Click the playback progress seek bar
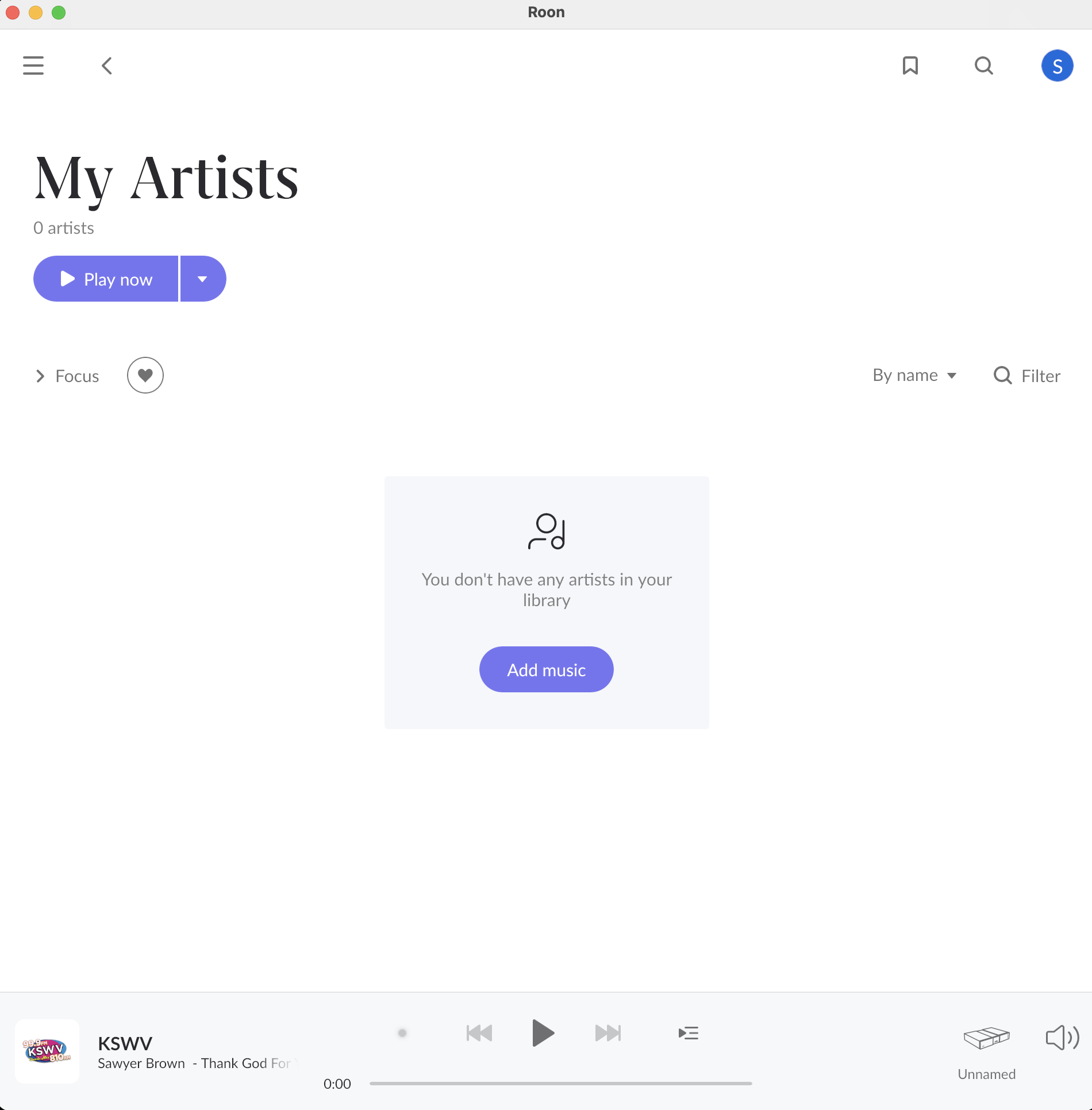The width and height of the screenshot is (1092, 1110). 560,1084
